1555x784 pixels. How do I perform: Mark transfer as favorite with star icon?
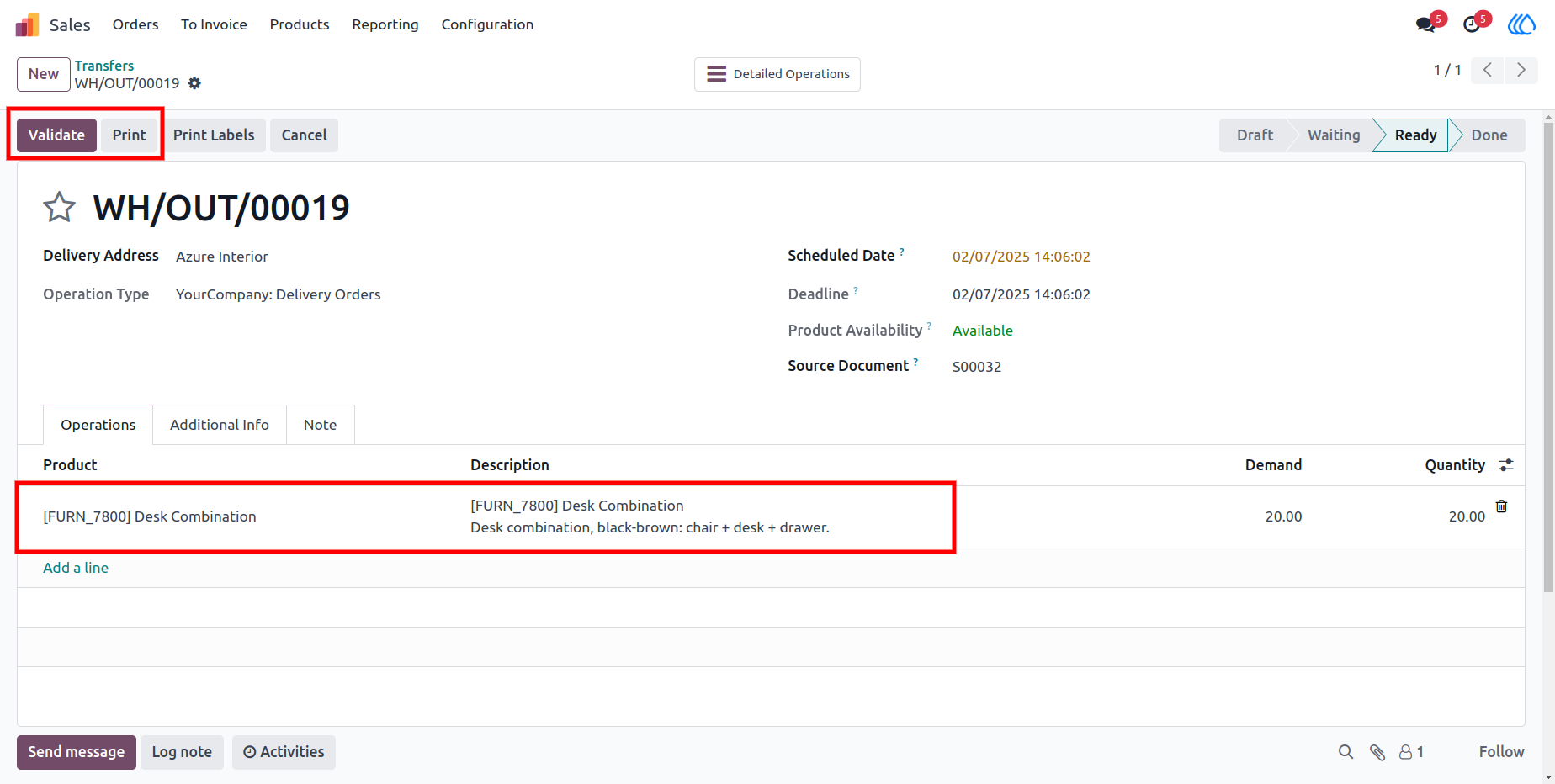(x=59, y=207)
